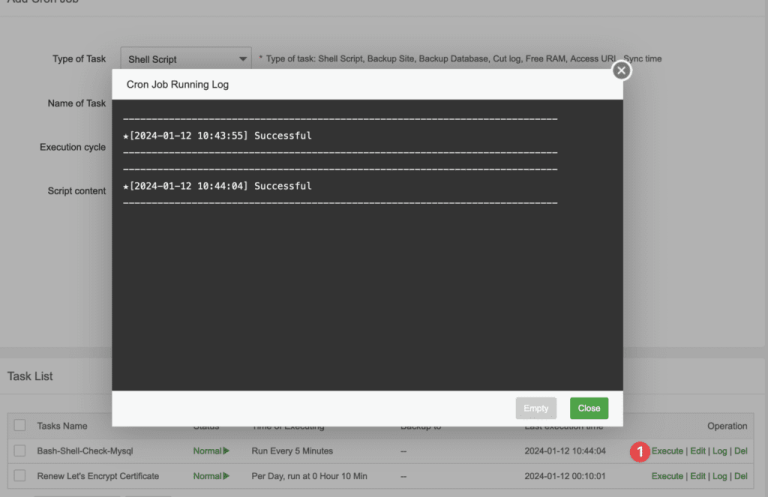Click the 10:44:04 Successful log entry
This screenshot has width=768, height=497.
(x=218, y=186)
